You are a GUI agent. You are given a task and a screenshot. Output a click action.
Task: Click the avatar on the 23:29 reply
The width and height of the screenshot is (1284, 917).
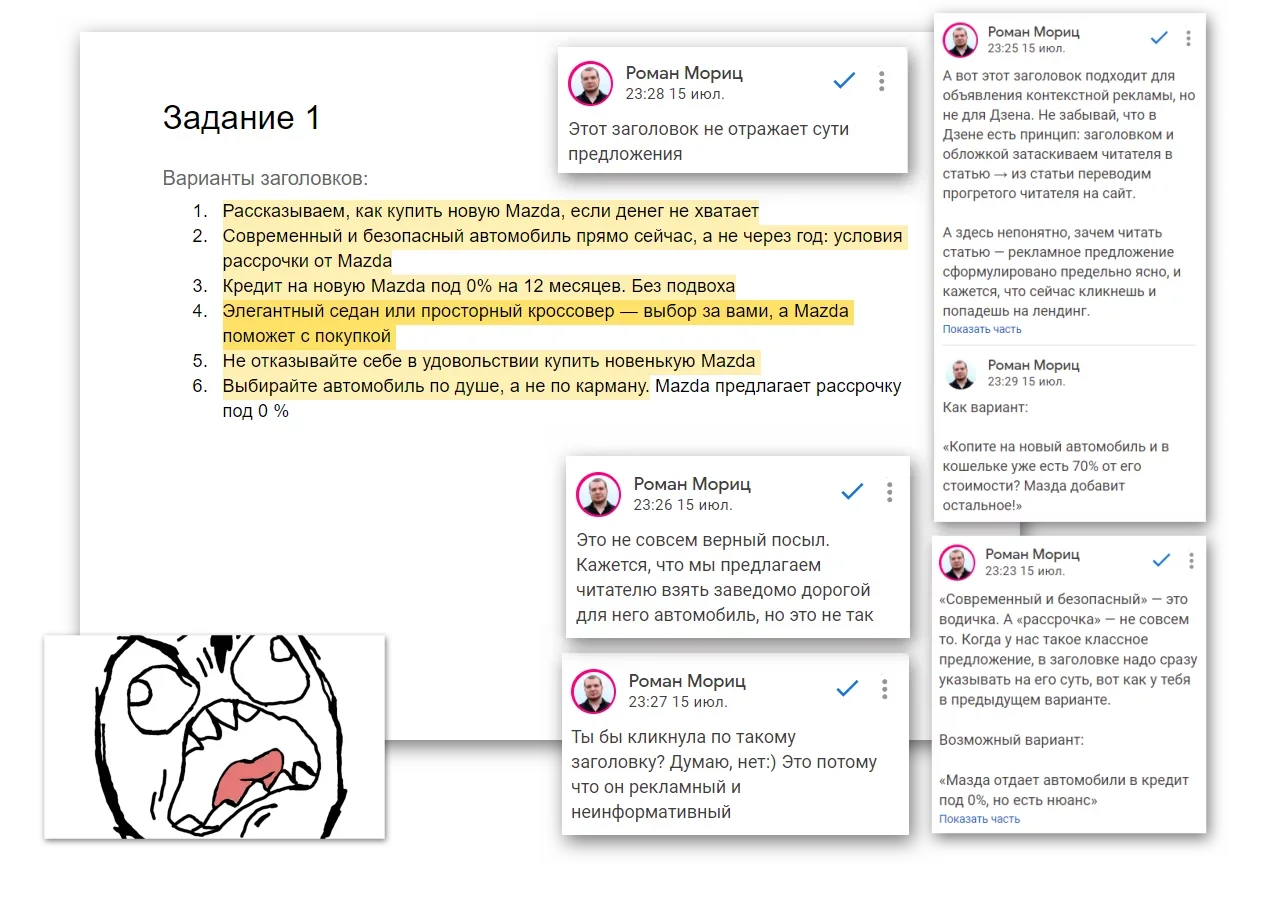[961, 374]
